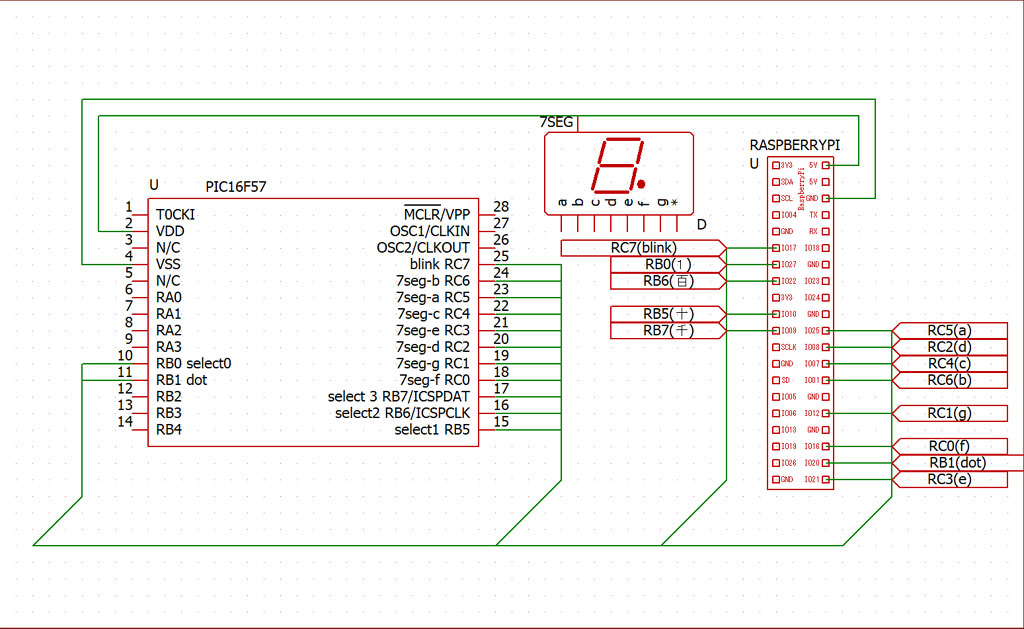Screen dimensions: 1024x629
Task: Click the RB0 select0 pin label
Action: 193,363
